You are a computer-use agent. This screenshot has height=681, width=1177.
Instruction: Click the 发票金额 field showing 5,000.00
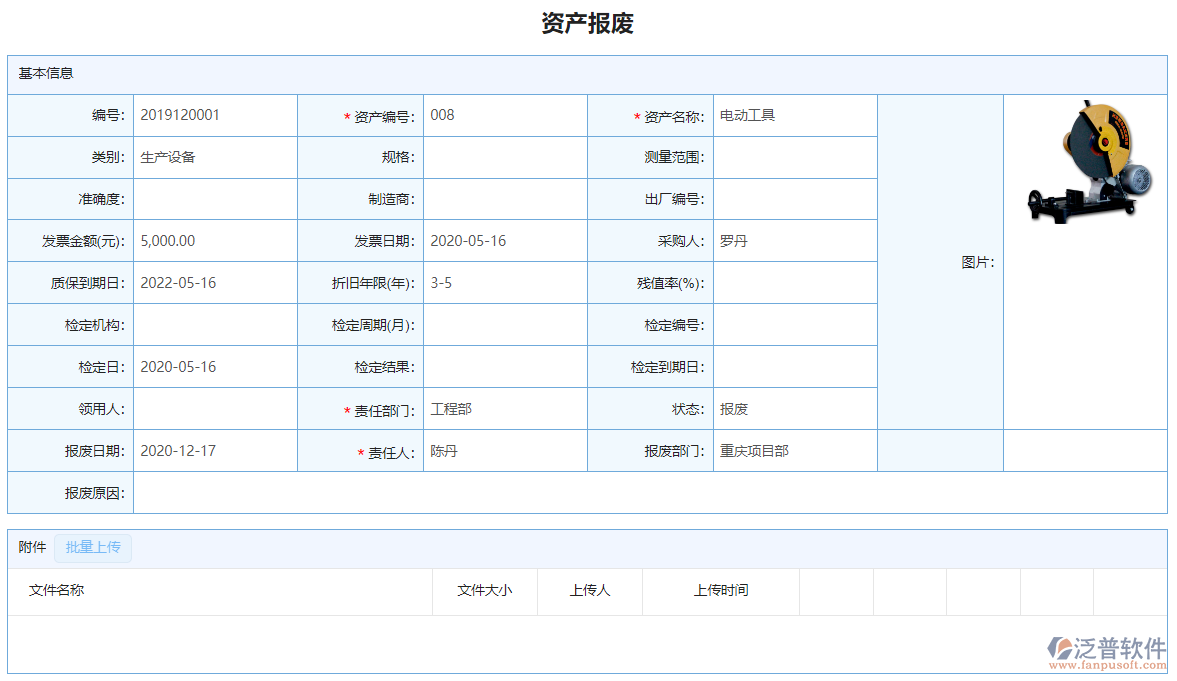[214, 241]
